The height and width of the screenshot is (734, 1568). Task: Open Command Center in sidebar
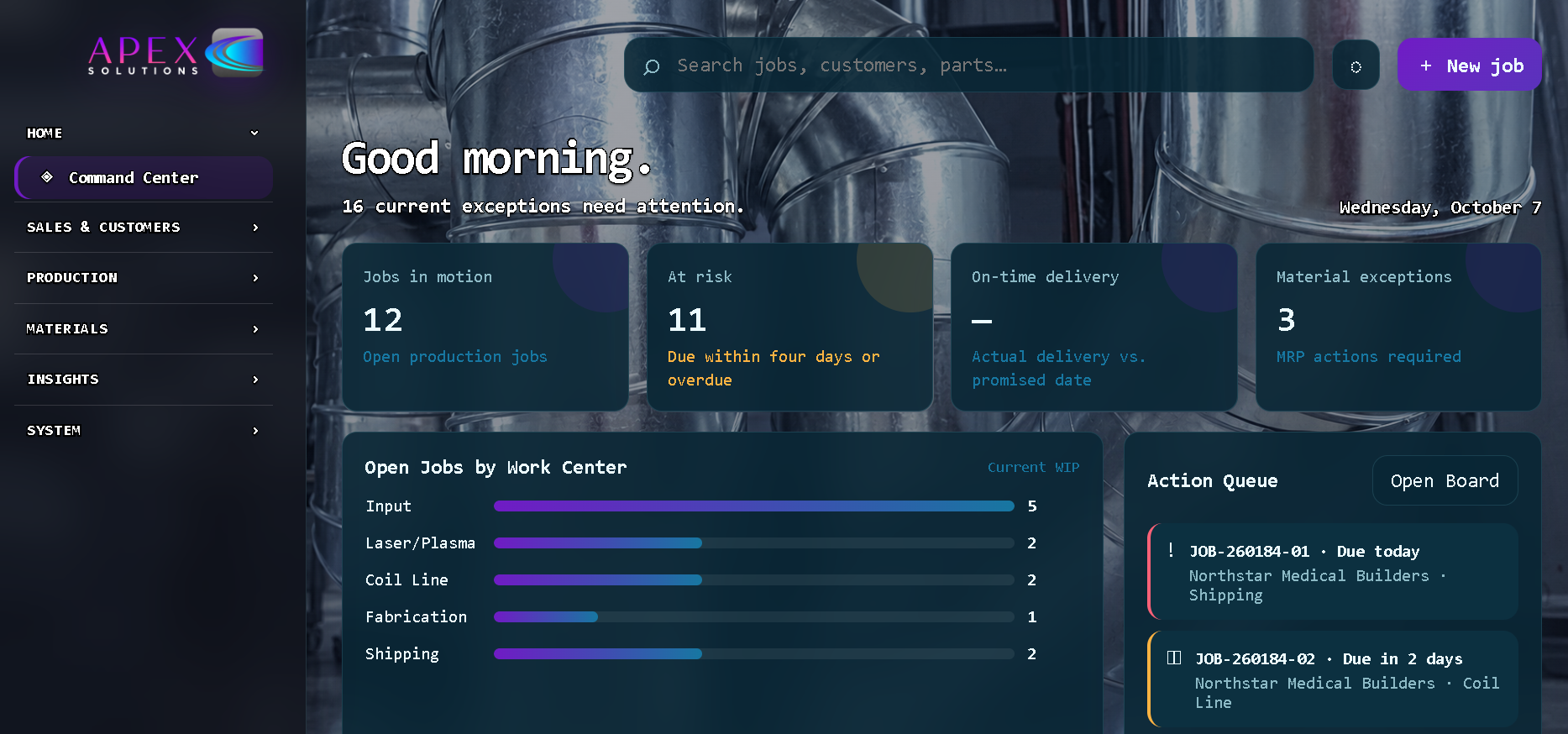(144, 177)
